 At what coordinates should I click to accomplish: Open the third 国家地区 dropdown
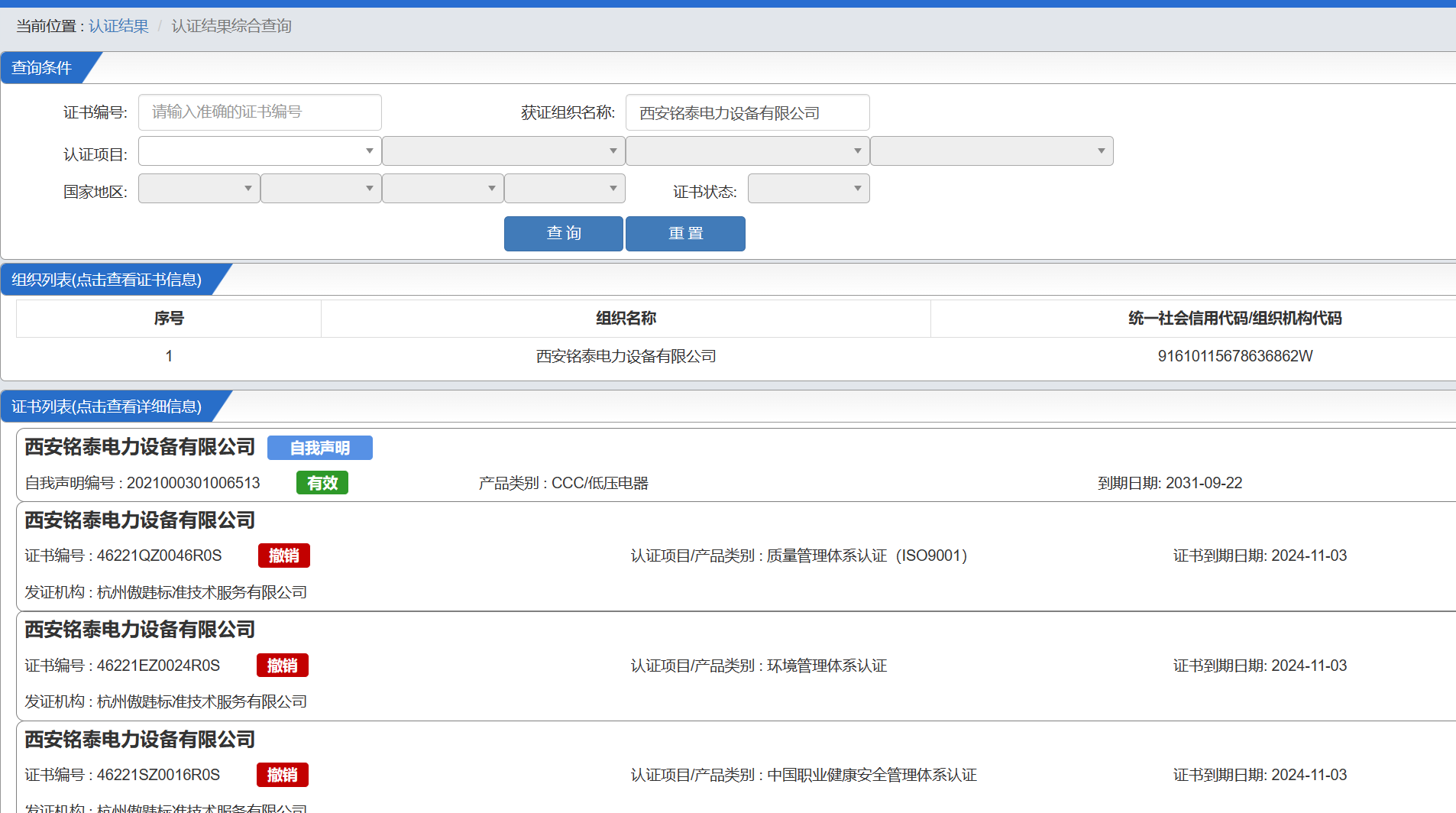442,189
